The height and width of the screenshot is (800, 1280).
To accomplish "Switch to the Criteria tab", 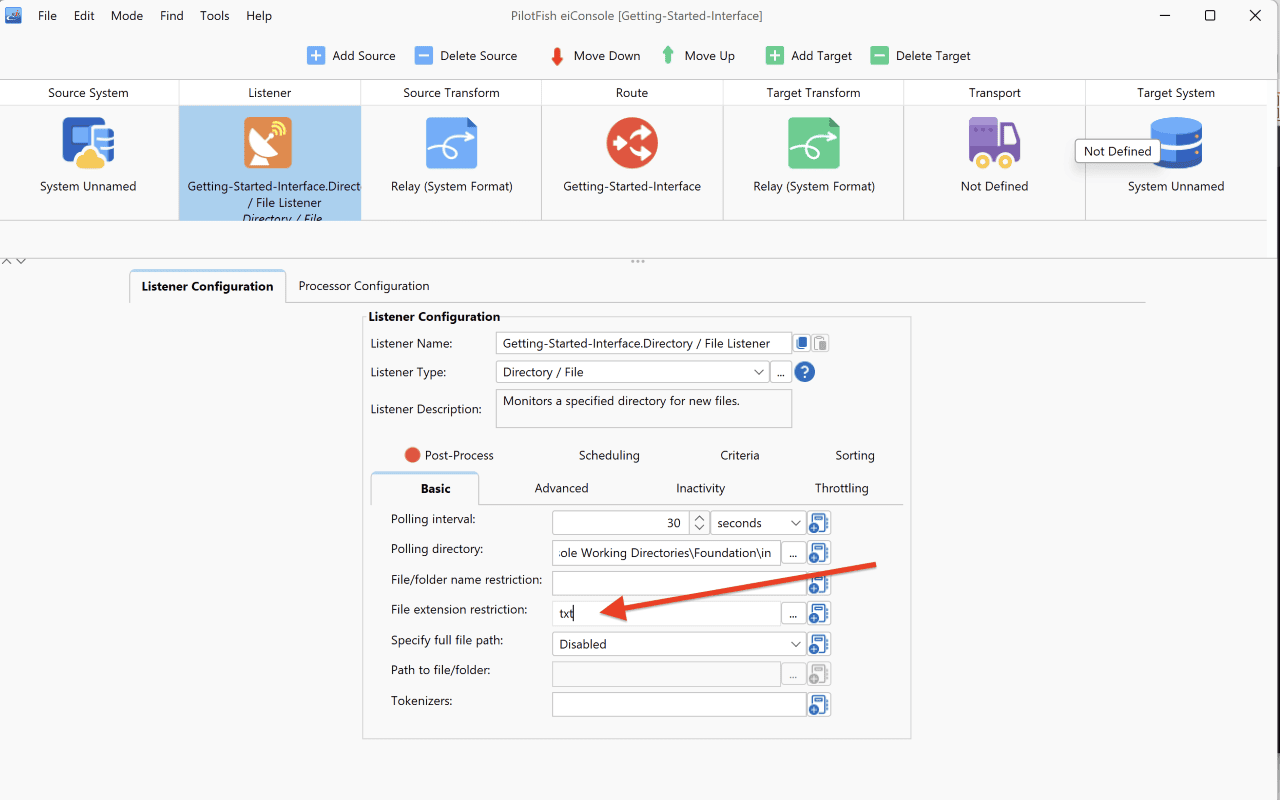I will [x=740, y=455].
